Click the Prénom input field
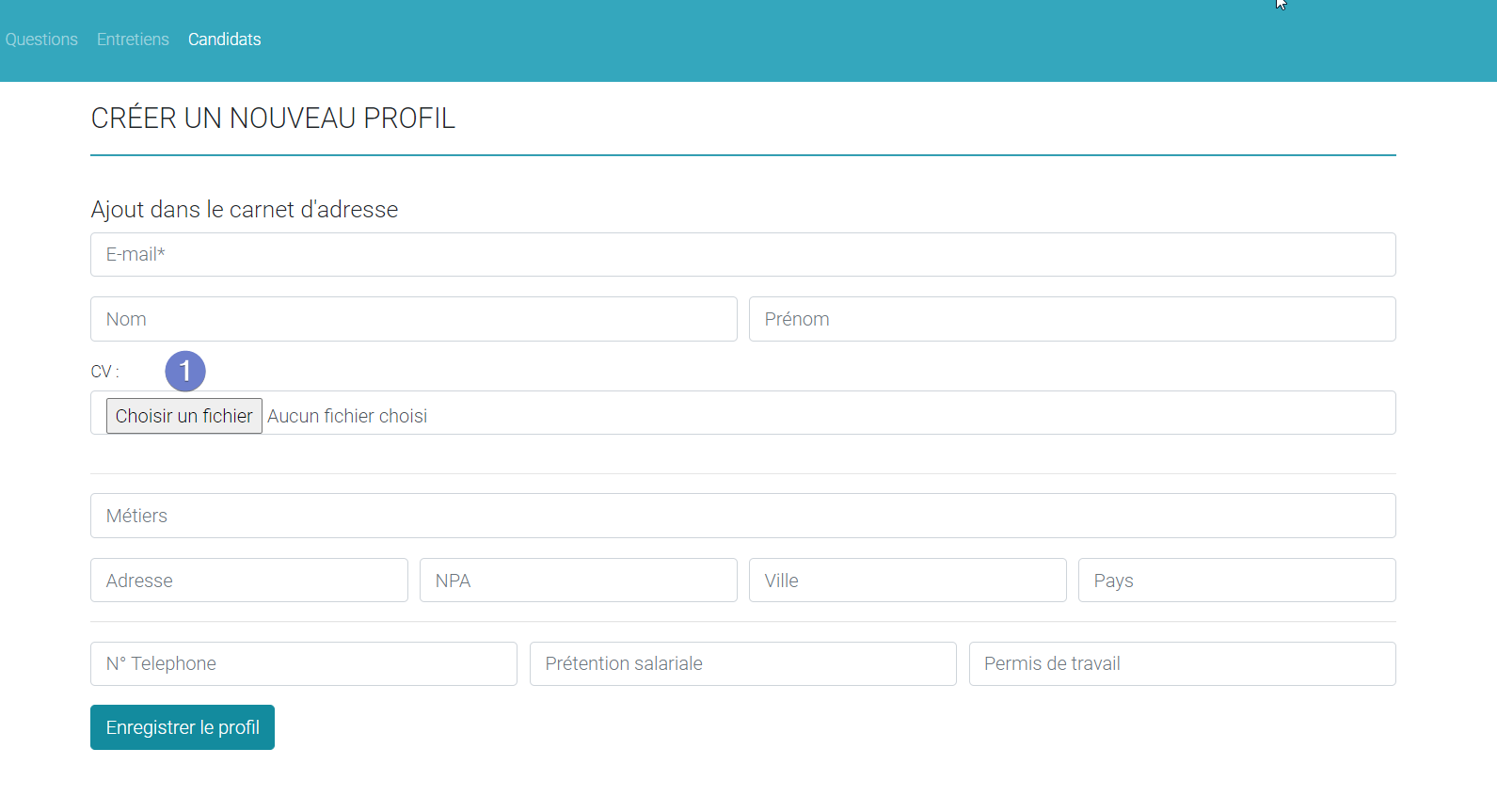 tap(1073, 319)
